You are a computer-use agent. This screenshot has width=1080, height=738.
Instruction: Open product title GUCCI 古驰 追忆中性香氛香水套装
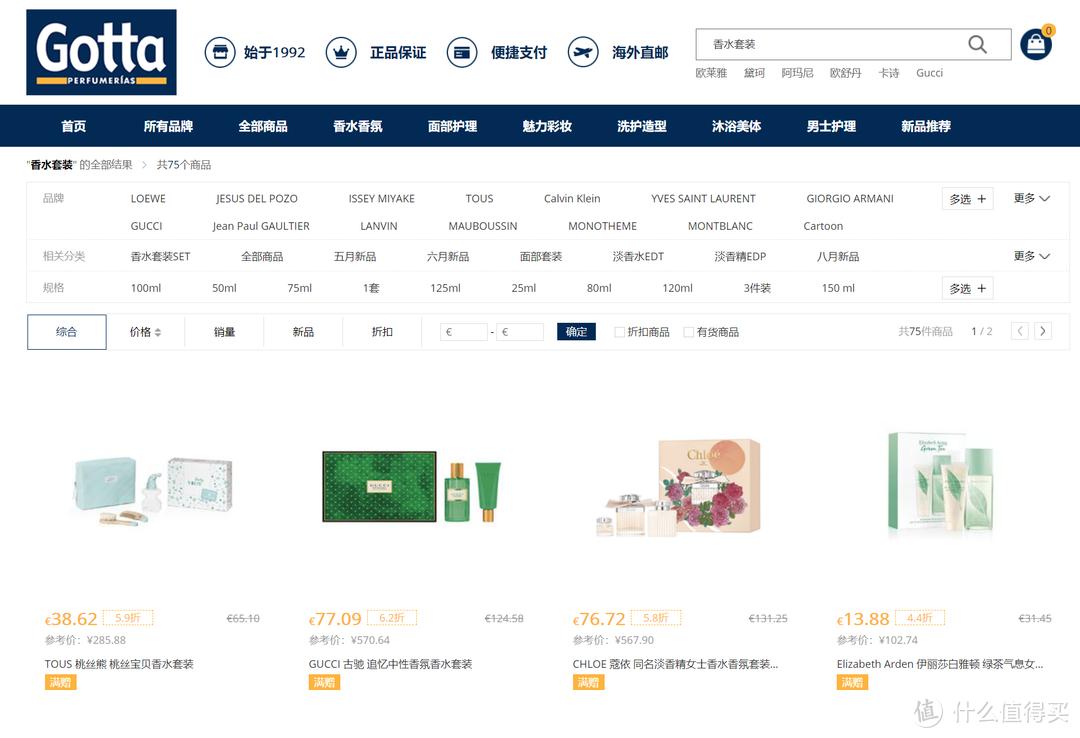391,664
